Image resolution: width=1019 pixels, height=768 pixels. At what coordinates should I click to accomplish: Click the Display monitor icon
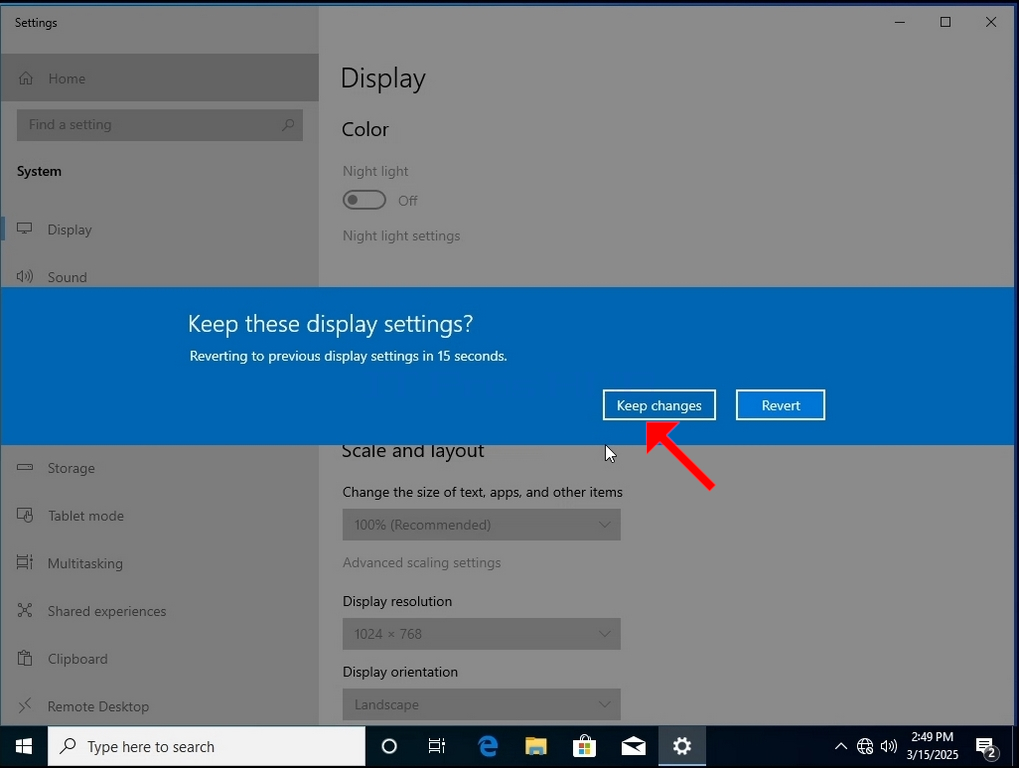point(25,229)
